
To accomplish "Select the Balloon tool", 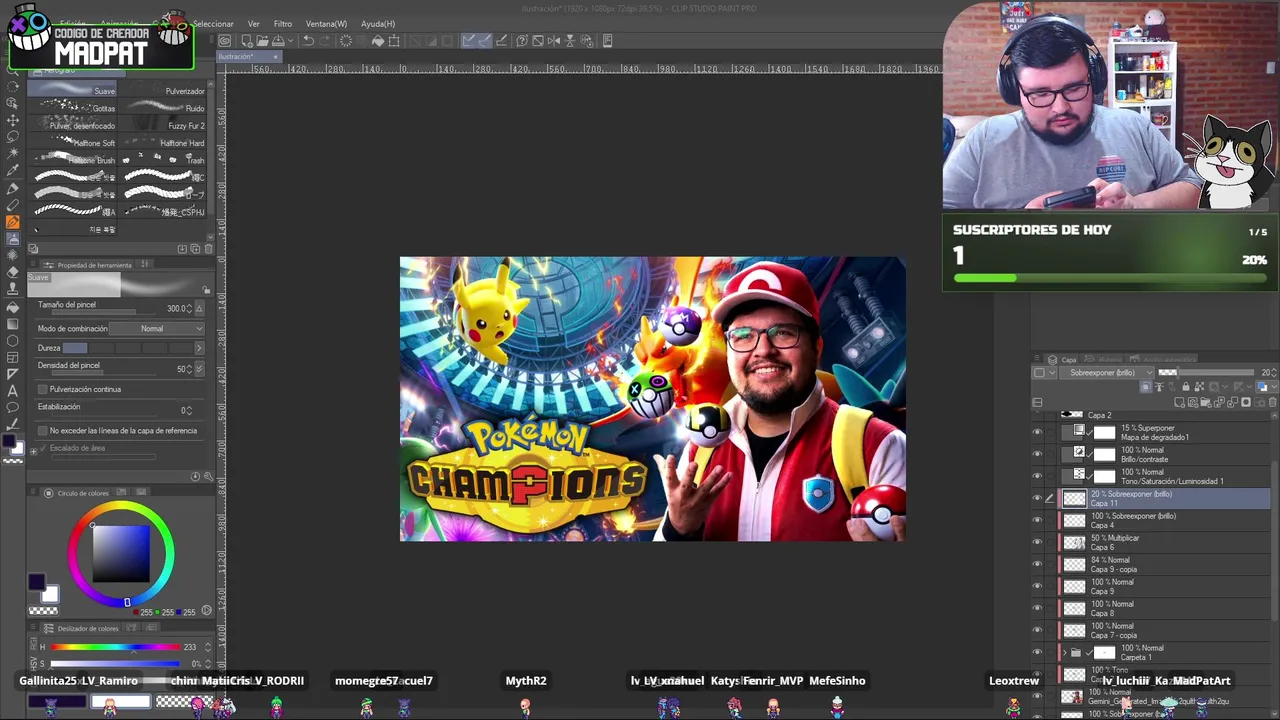I will pyautogui.click(x=13, y=407).
